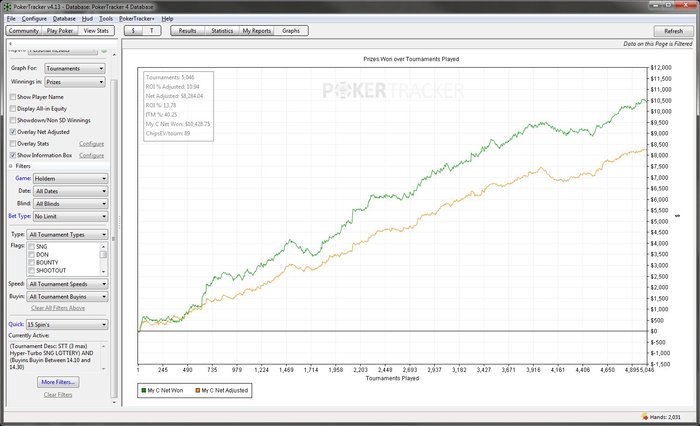
Task: Check the SNG flag checkbox
Action: [x=32, y=246]
